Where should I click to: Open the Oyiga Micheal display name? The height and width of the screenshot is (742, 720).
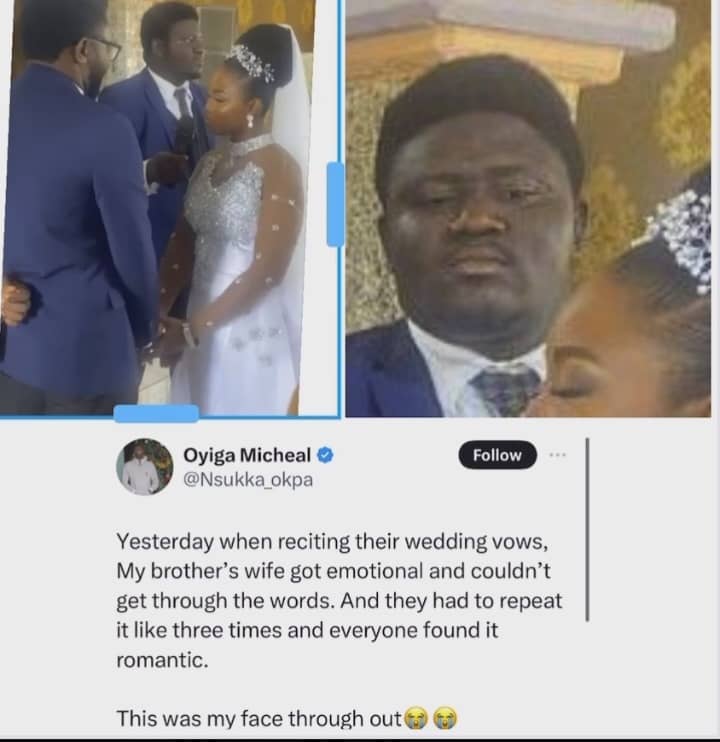[x=247, y=455]
